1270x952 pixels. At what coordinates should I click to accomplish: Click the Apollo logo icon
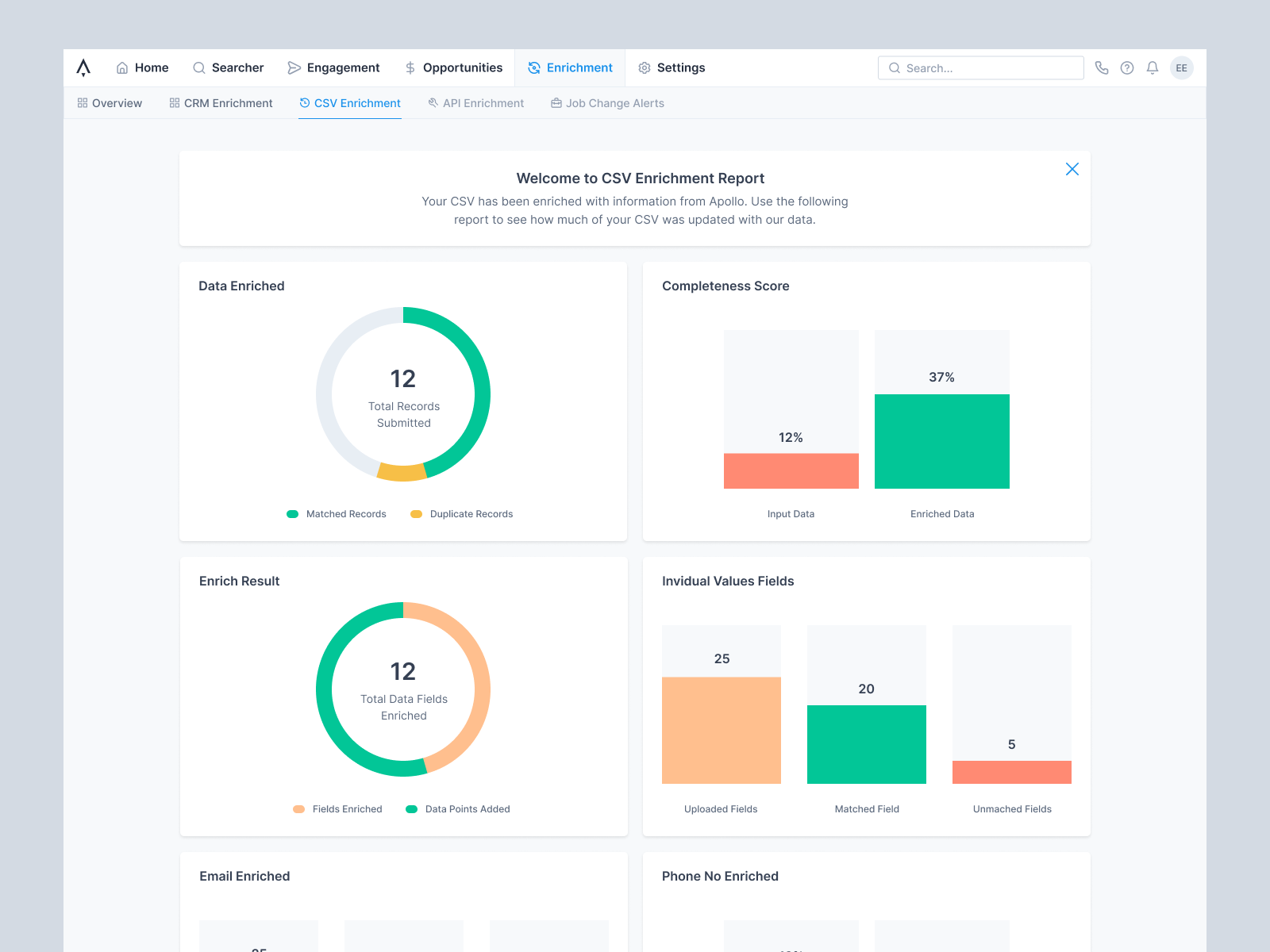coord(83,67)
